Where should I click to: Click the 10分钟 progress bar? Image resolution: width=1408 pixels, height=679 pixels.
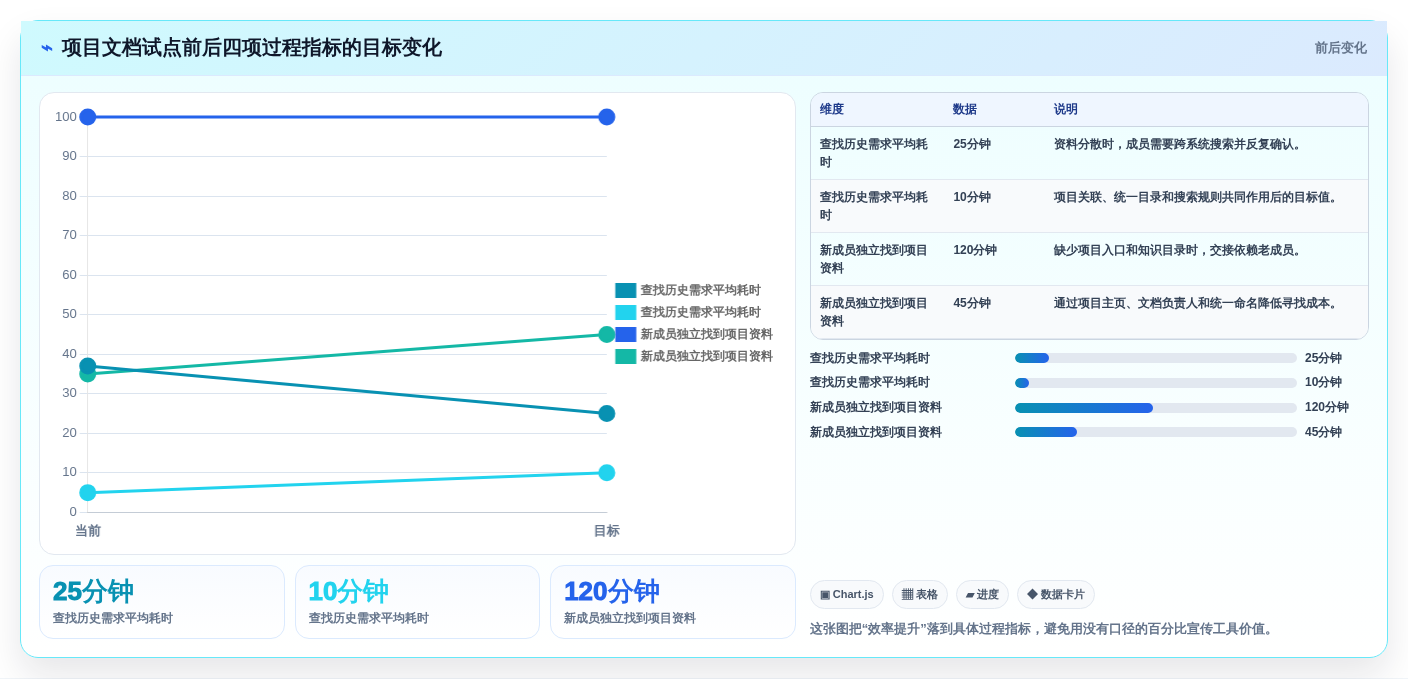tap(1156, 383)
